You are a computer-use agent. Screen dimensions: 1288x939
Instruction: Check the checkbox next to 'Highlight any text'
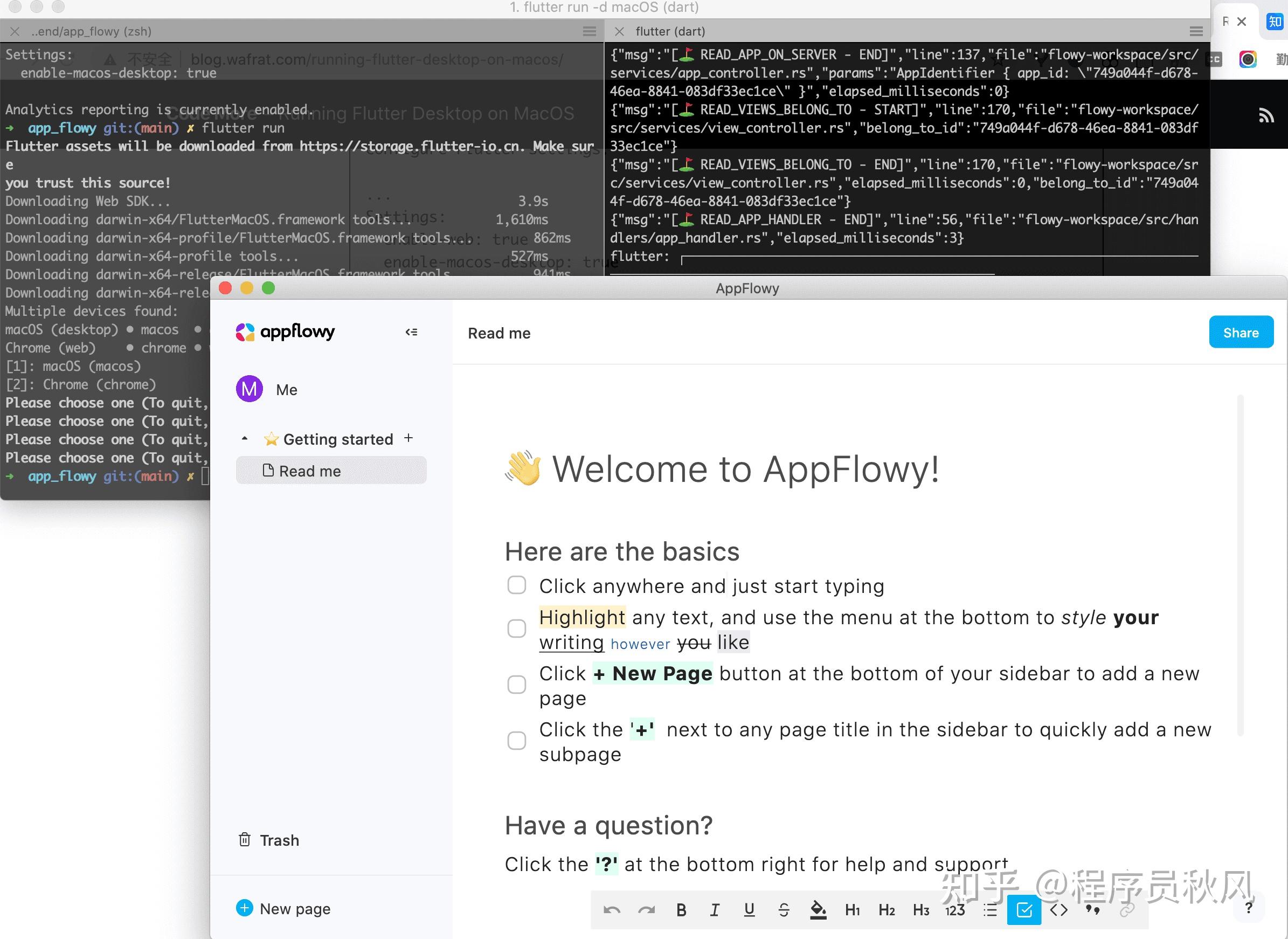coord(516,629)
